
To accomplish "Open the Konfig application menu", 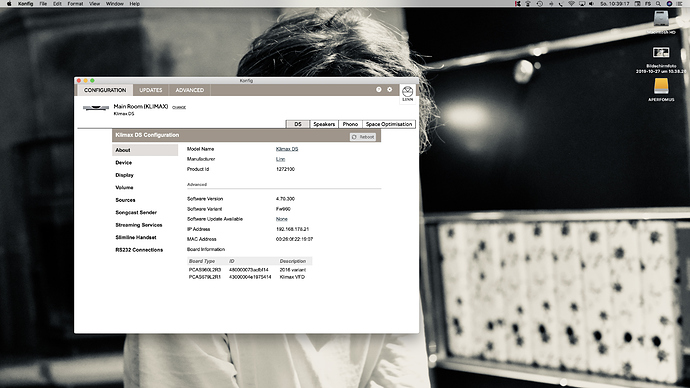I will click(x=26, y=4).
